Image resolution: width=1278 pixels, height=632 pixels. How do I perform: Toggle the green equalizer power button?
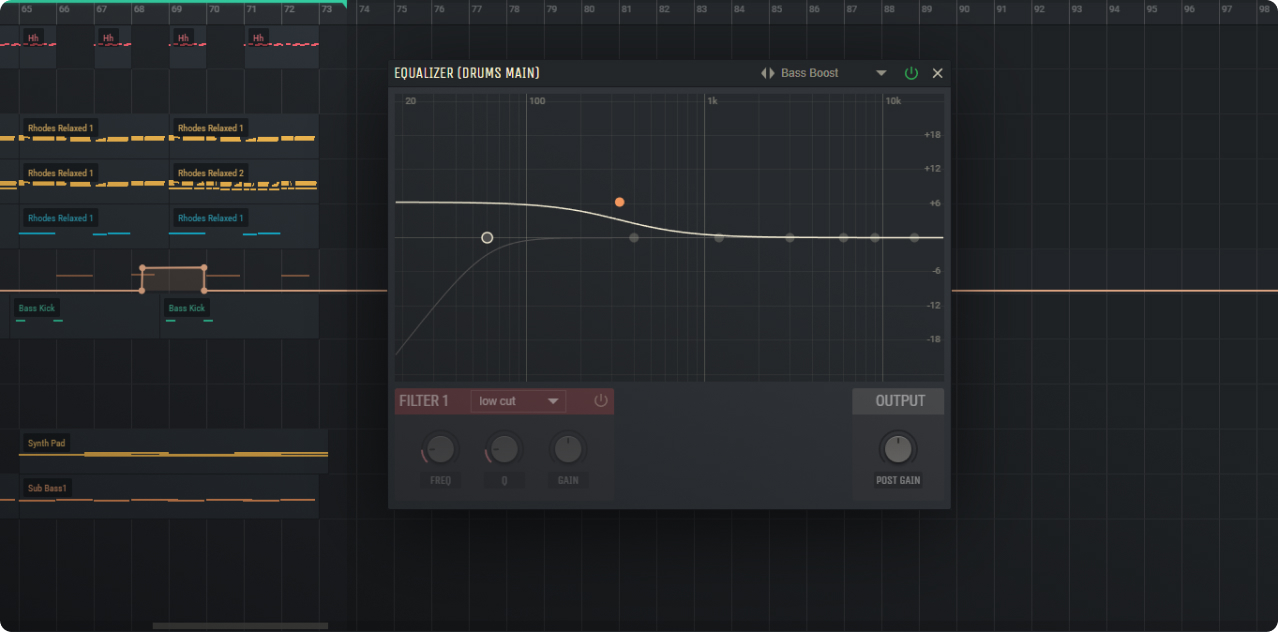911,73
